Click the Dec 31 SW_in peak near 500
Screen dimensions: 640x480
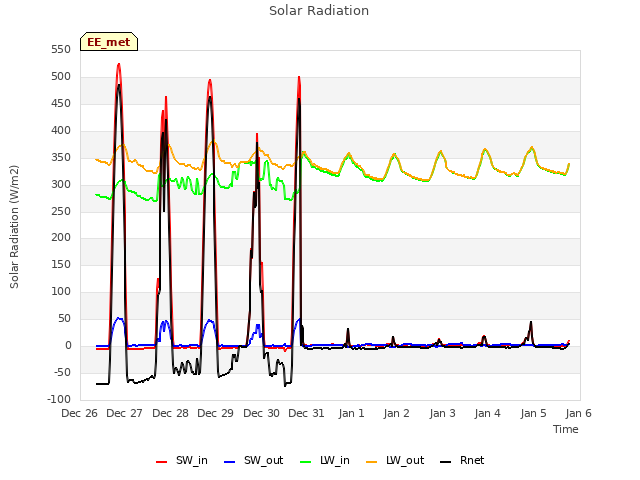coord(299,78)
